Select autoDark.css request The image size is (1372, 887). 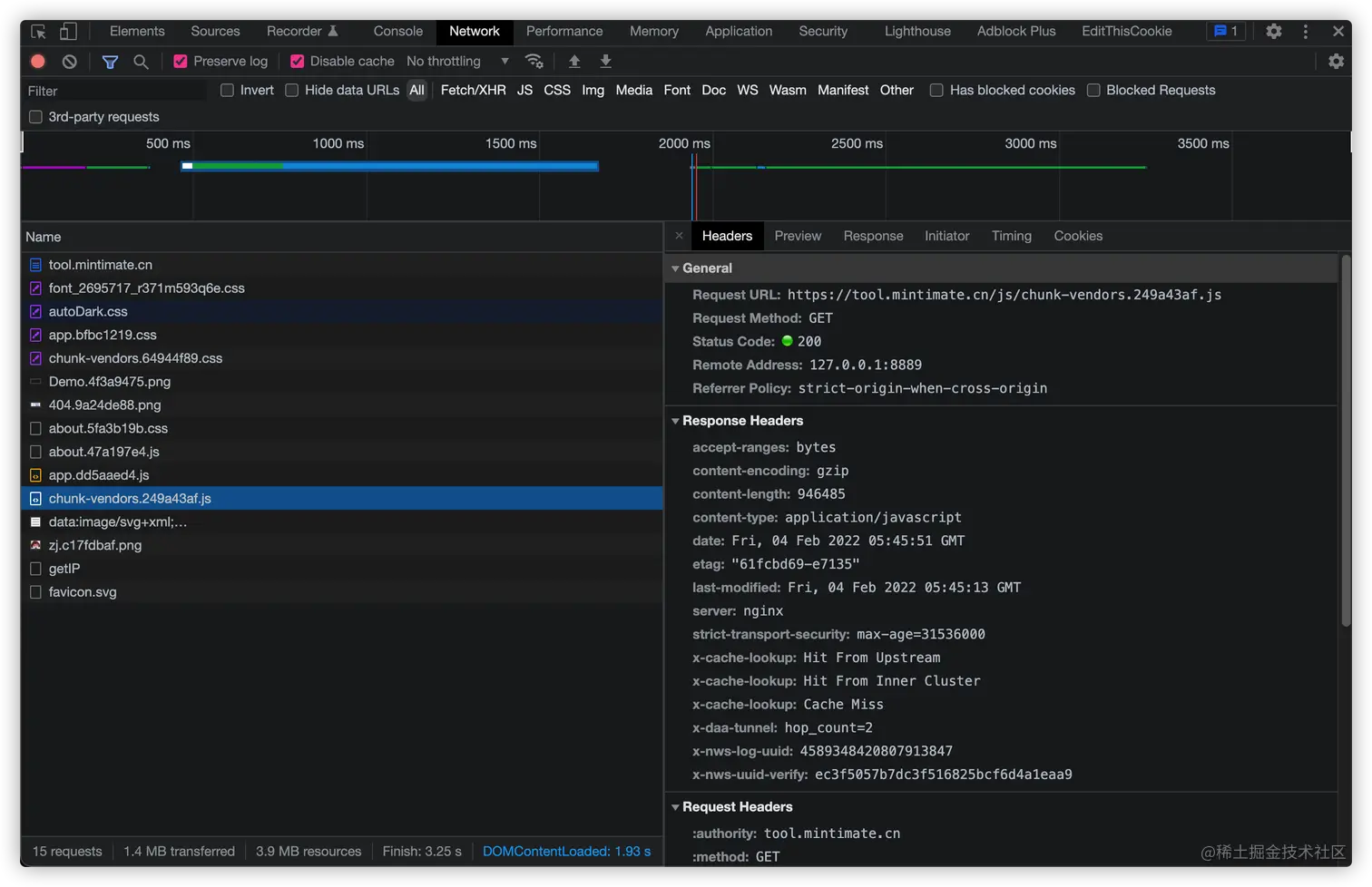[342, 312]
